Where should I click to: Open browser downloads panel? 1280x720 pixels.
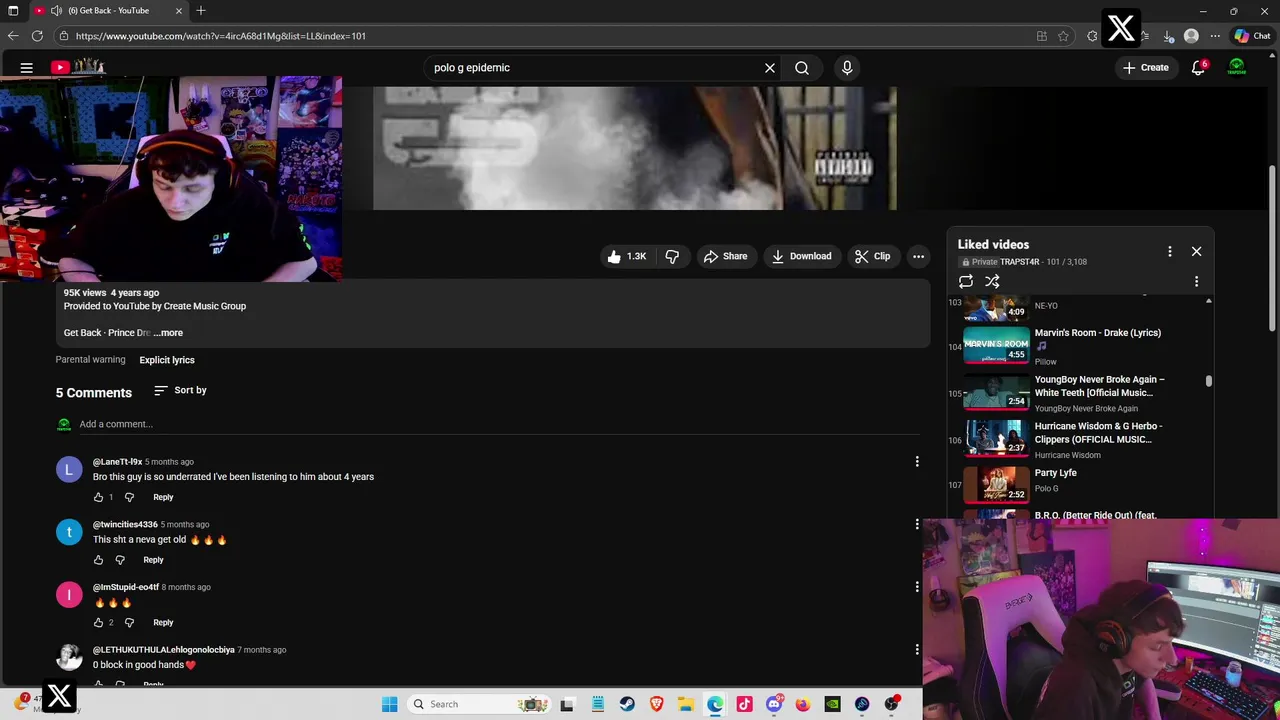pos(1168,36)
